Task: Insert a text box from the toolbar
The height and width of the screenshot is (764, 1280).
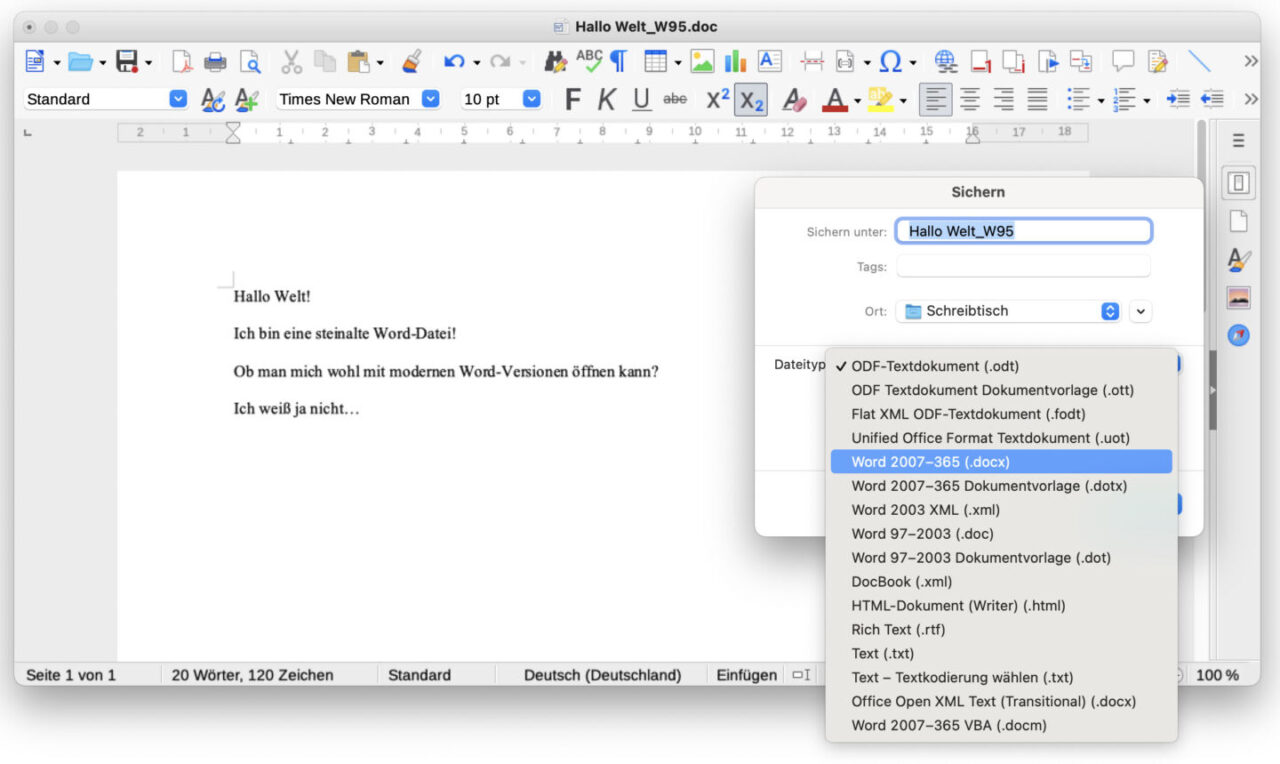Action: 768,61
